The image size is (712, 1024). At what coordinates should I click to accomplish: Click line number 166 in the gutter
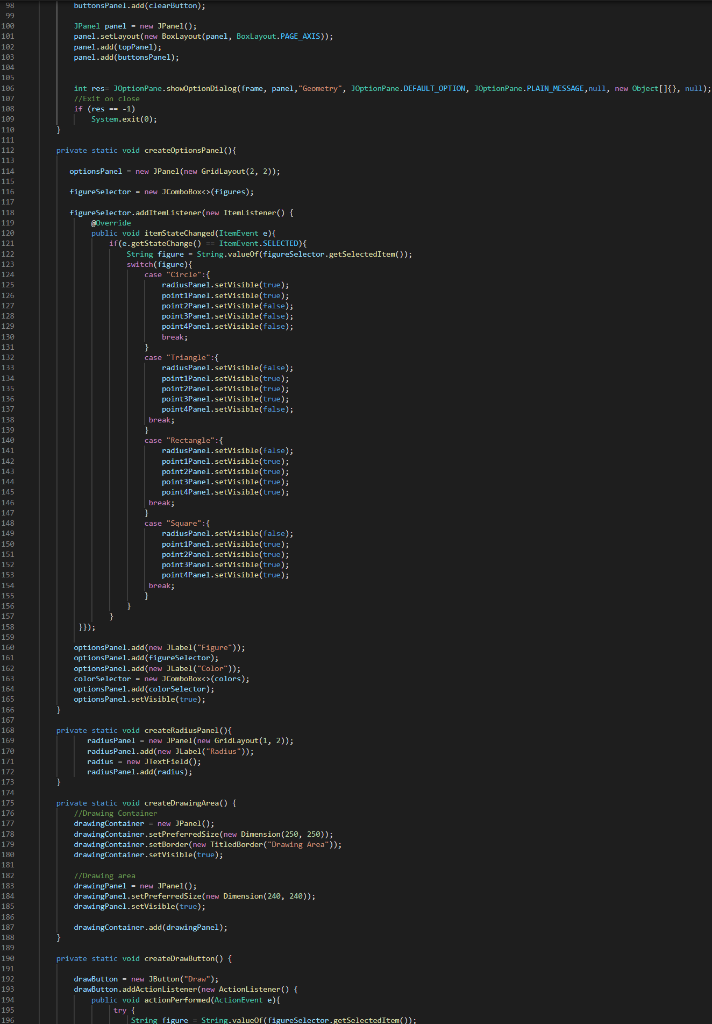pos(8,710)
